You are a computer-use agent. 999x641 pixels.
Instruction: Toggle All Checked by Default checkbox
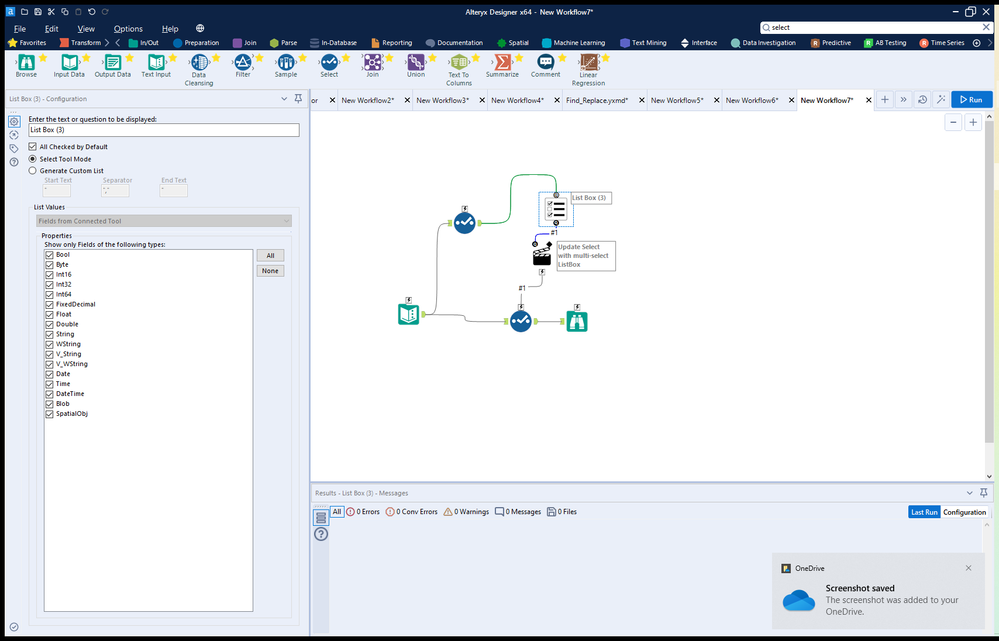pyautogui.click(x=32, y=147)
